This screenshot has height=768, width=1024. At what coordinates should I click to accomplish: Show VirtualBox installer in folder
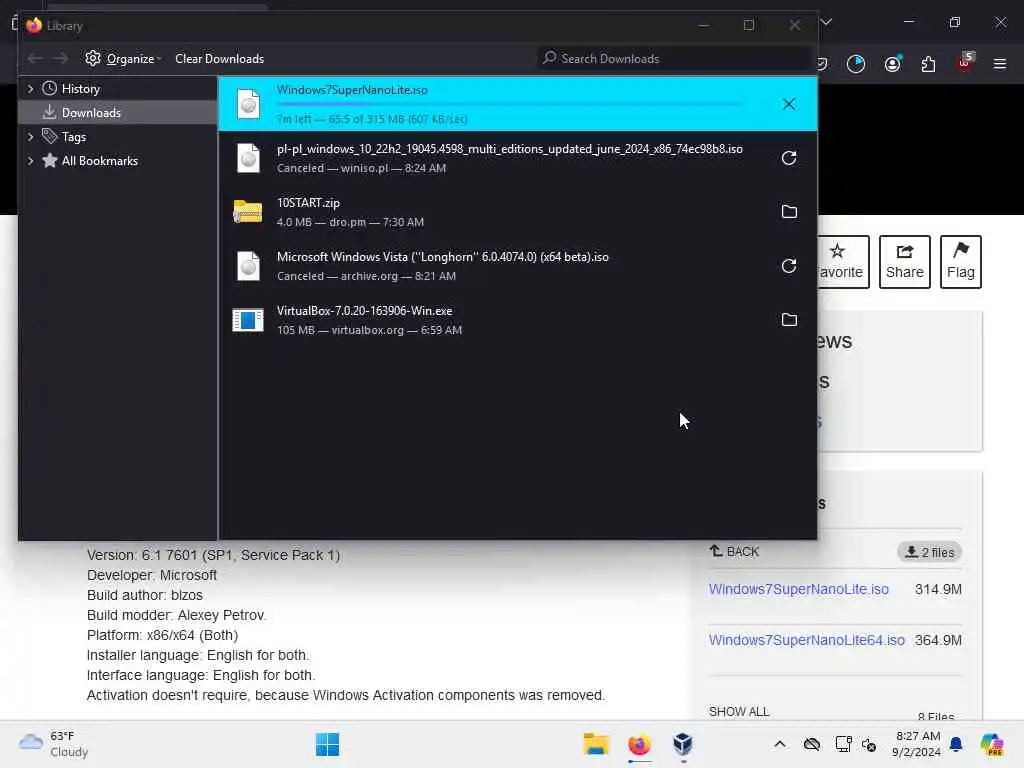coord(789,320)
